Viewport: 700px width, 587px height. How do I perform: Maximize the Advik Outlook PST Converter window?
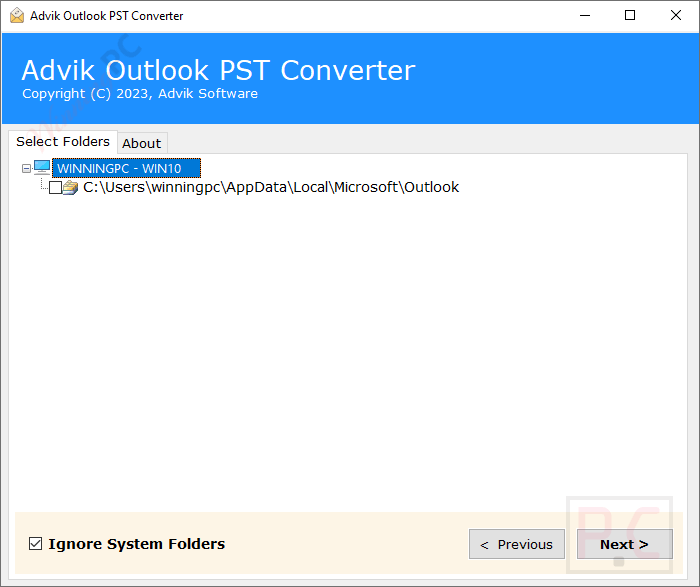coord(630,16)
